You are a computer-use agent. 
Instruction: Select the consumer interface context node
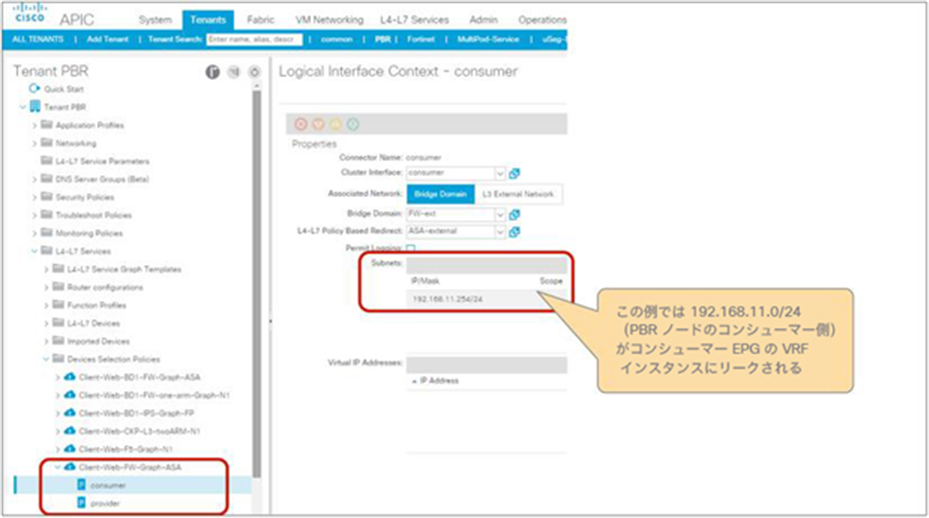tap(108, 485)
